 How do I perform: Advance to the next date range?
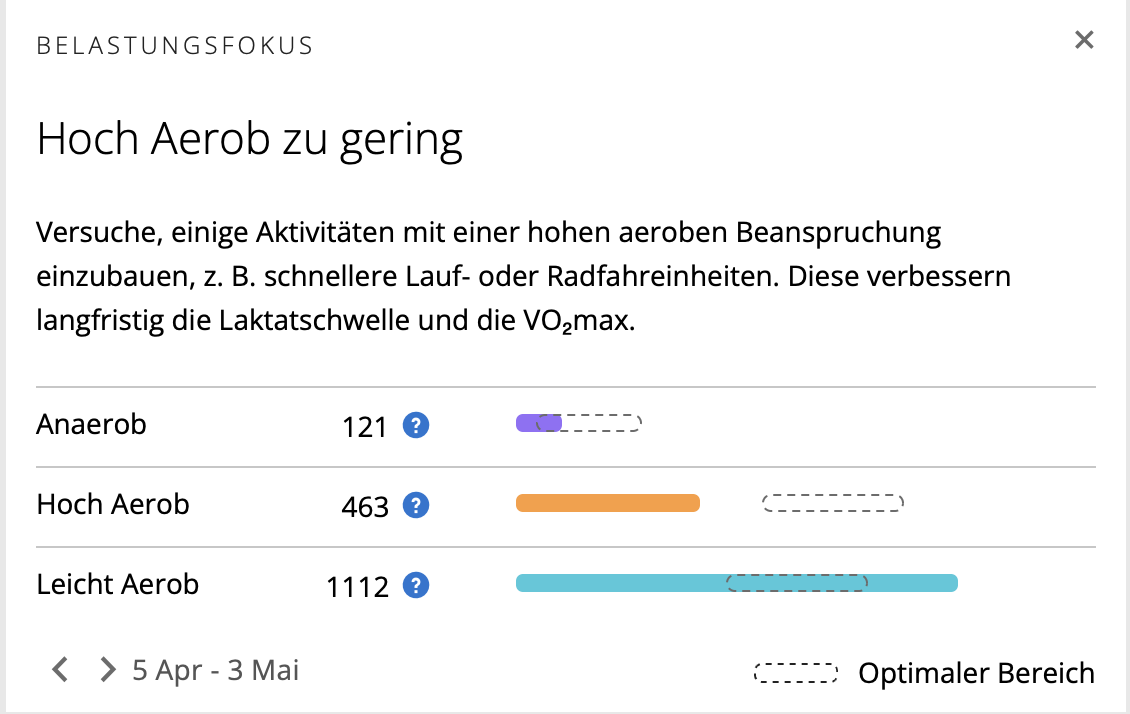[108, 669]
